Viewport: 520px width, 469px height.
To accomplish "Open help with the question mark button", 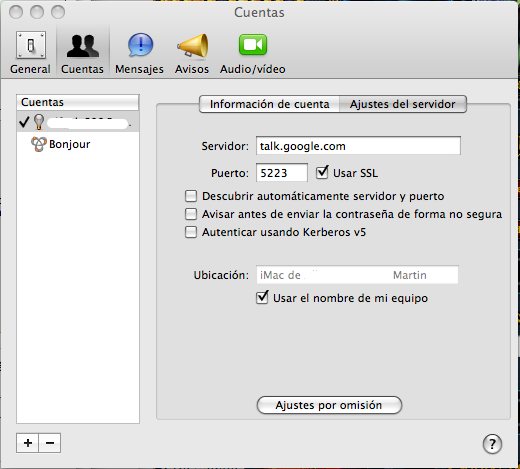I will [x=492, y=444].
